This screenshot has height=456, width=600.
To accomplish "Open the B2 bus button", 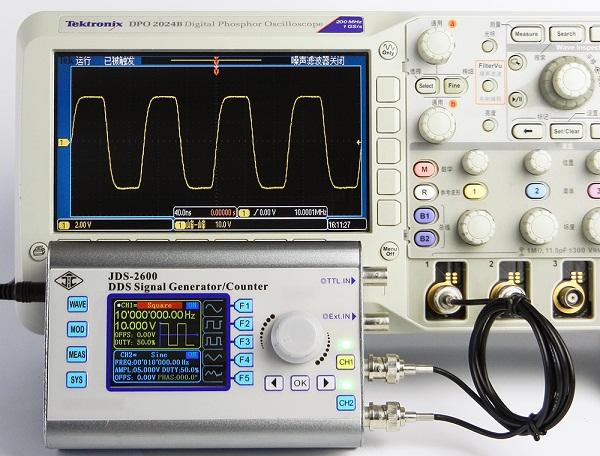I will pyautogui.click(x=425, y=239).
